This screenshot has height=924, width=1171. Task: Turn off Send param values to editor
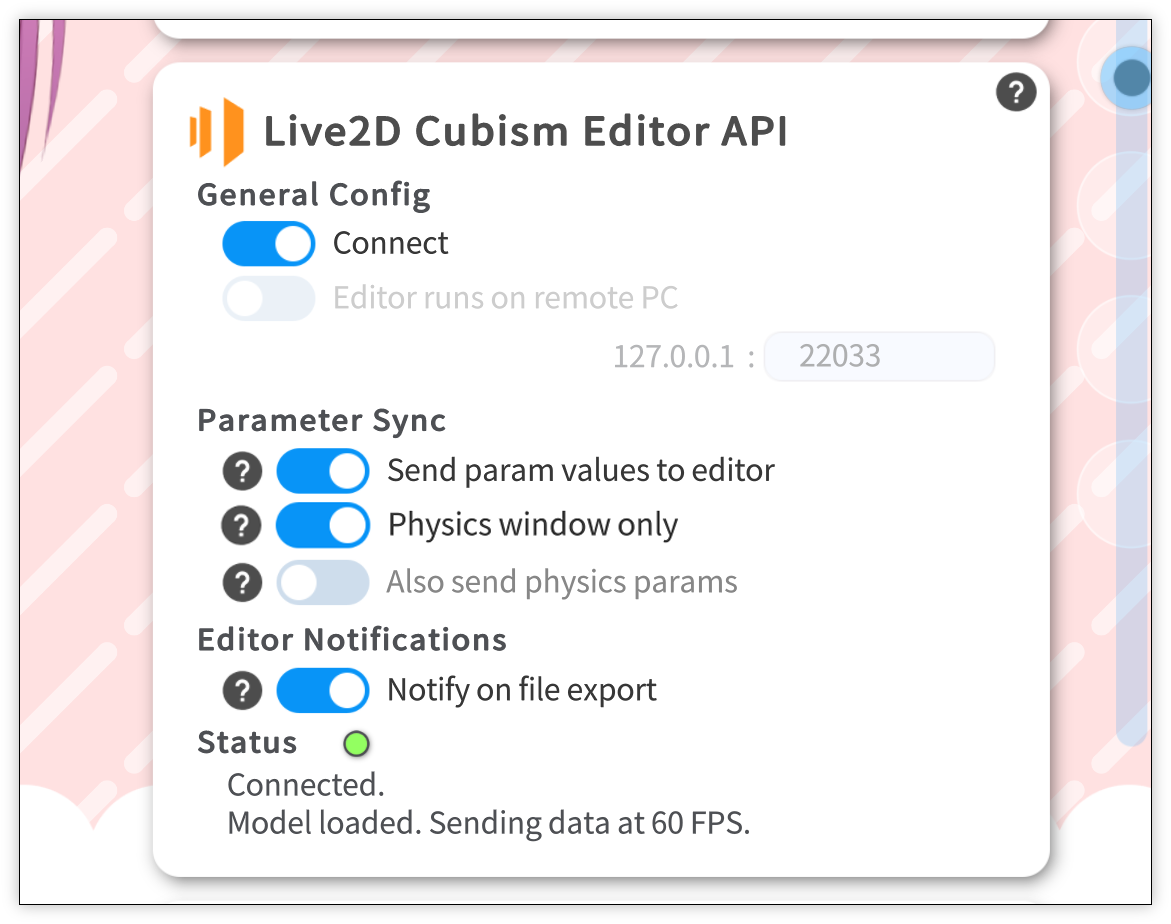pos(322,471)
